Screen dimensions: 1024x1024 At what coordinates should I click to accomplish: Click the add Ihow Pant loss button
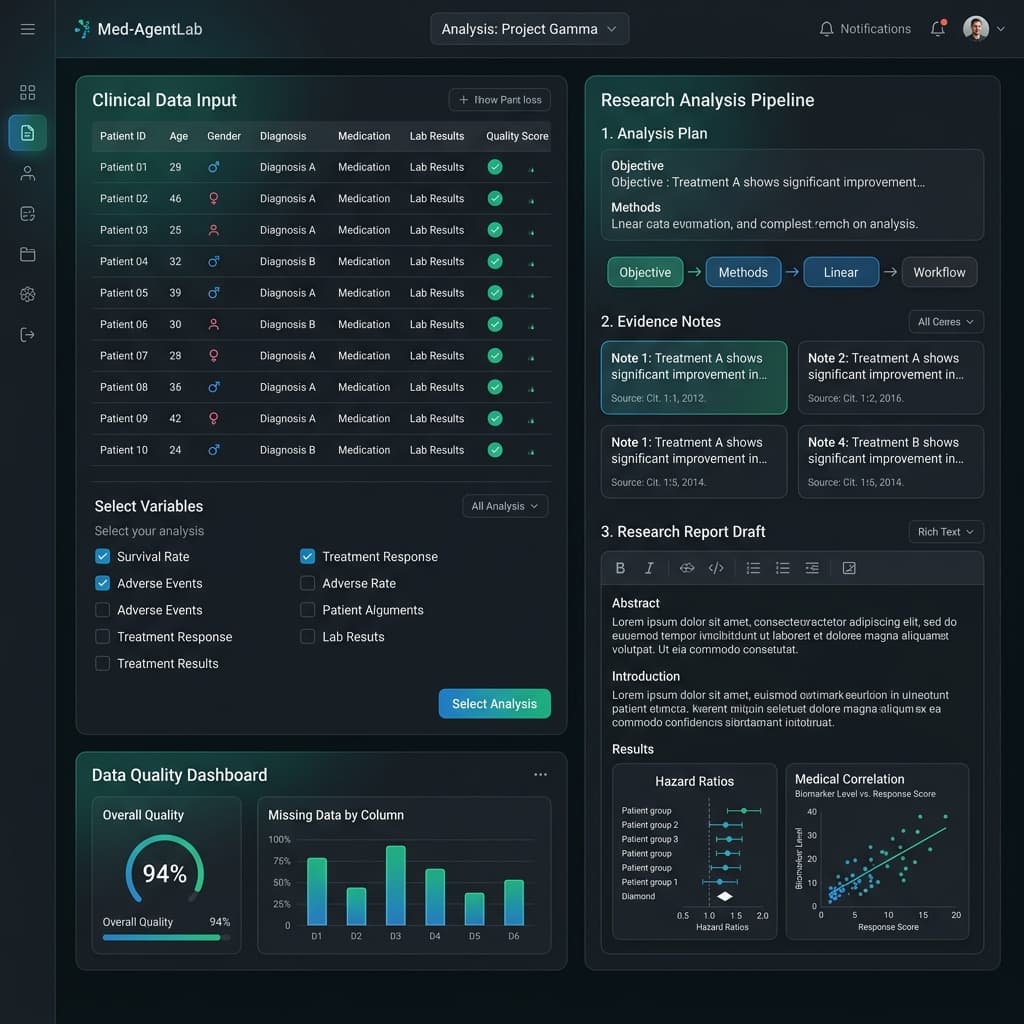click(500, 100)
